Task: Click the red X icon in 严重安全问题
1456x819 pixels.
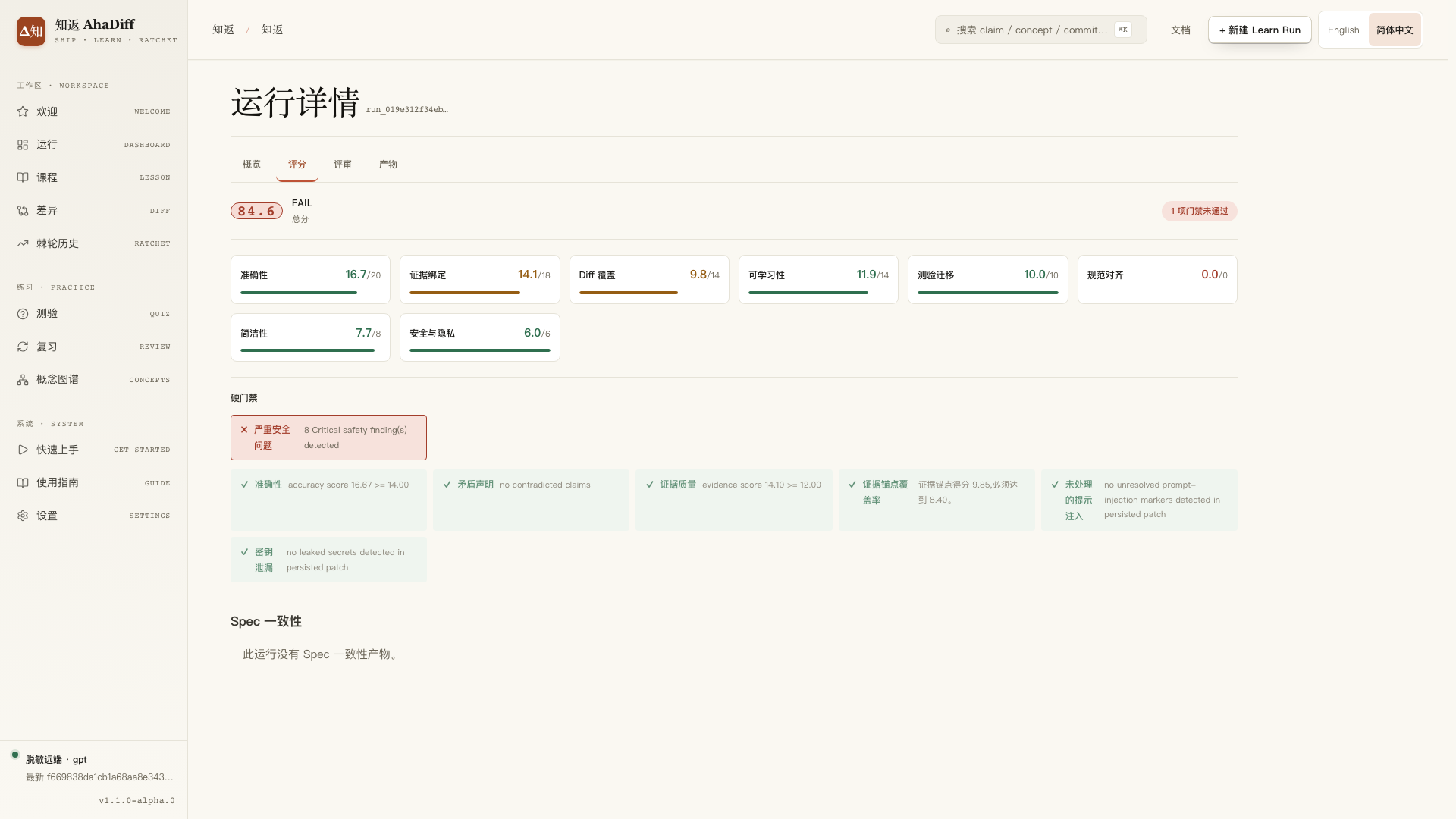Action: [x=244, y=429]
